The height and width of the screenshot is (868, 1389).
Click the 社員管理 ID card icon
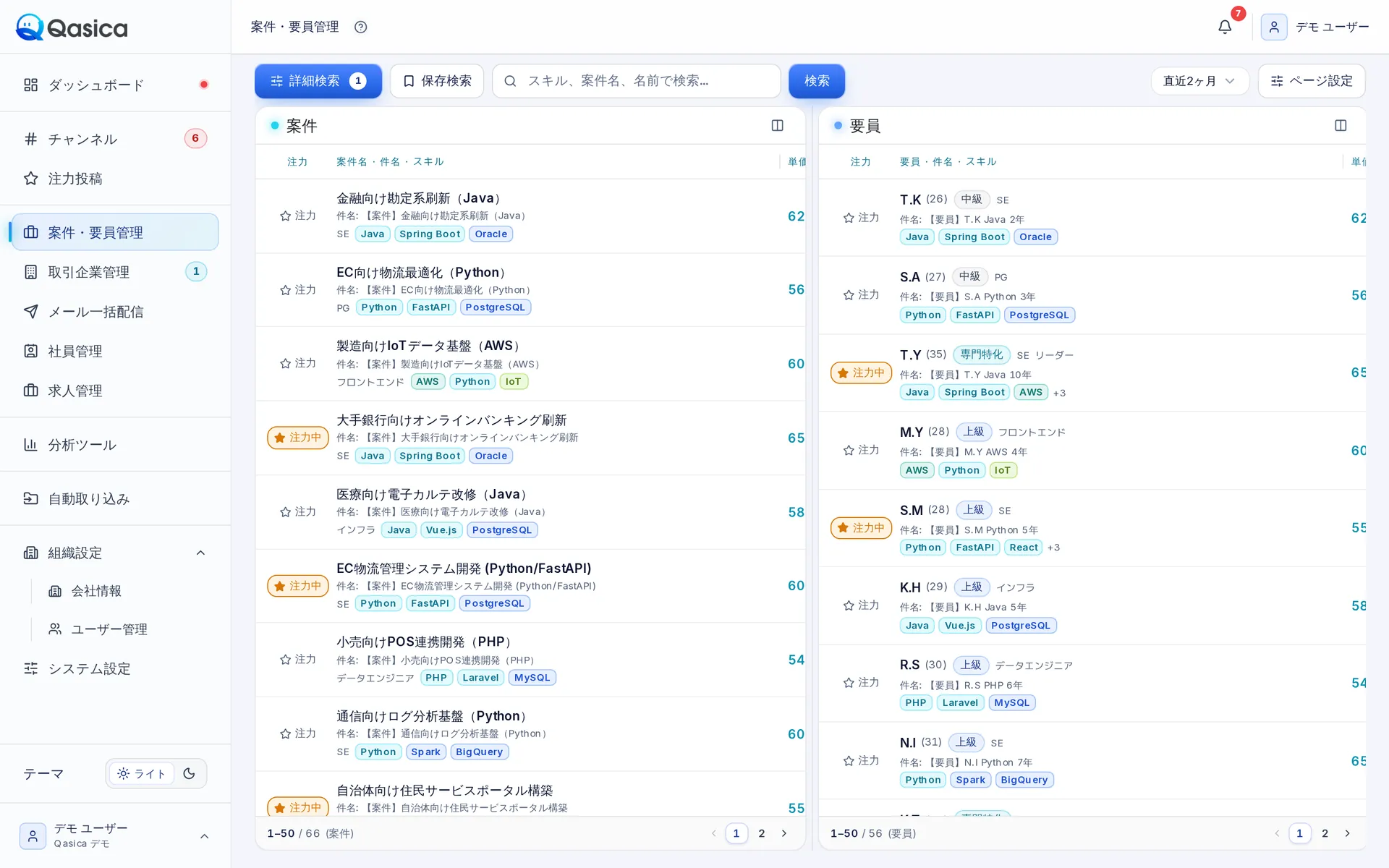click(30, 351)
